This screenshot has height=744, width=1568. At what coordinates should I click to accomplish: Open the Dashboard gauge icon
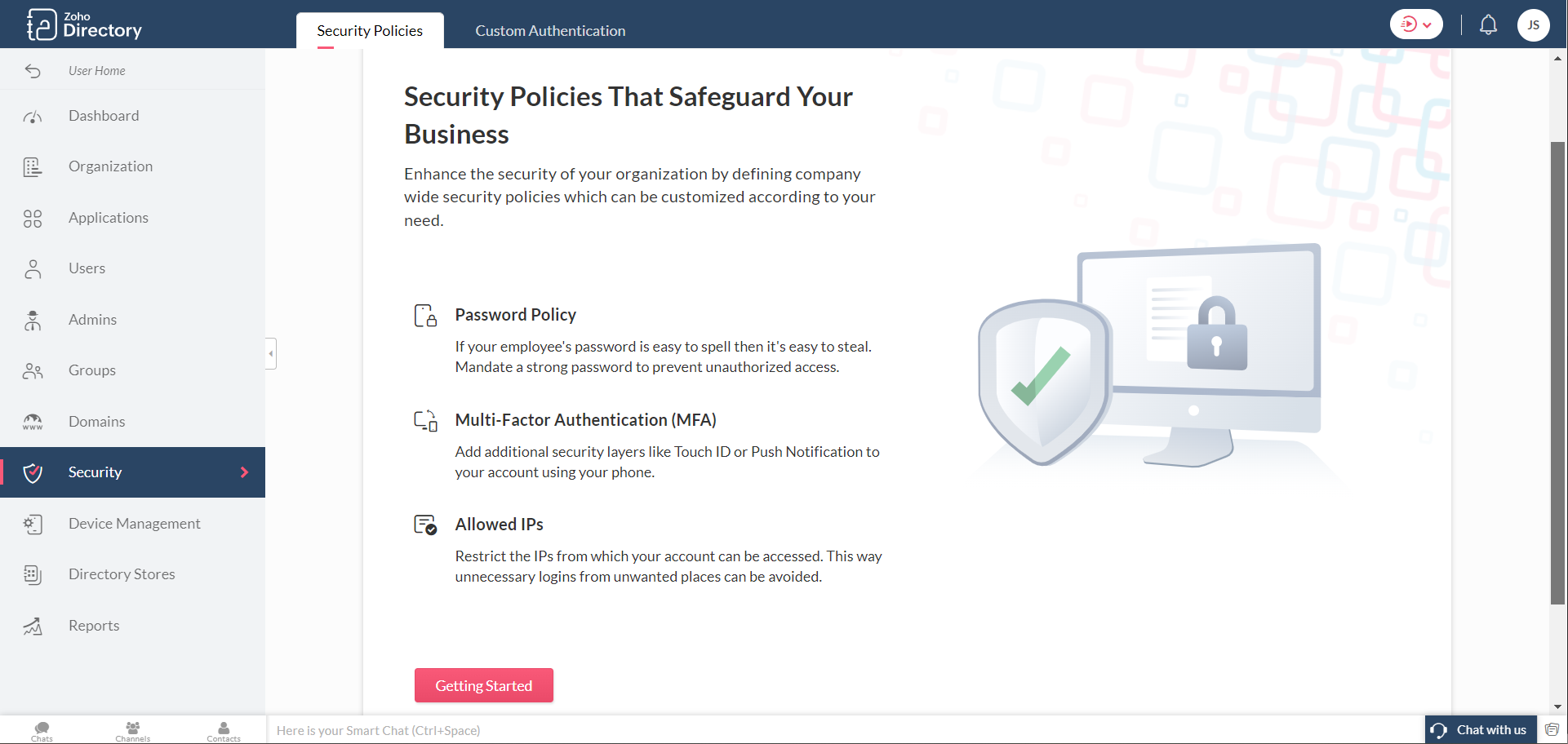[x=33, y=117]
